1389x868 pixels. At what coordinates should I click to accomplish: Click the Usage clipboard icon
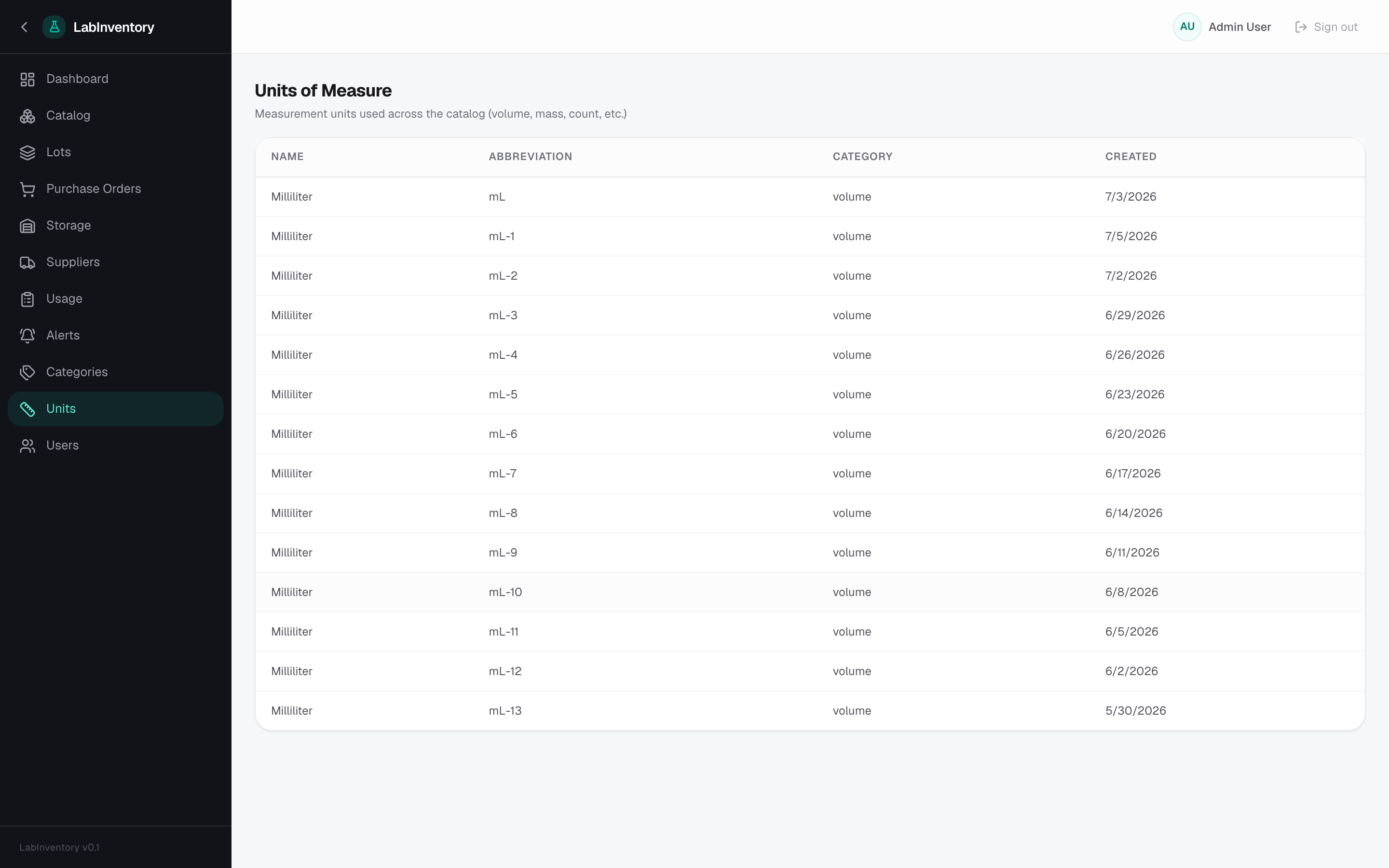tap(27, 299)
